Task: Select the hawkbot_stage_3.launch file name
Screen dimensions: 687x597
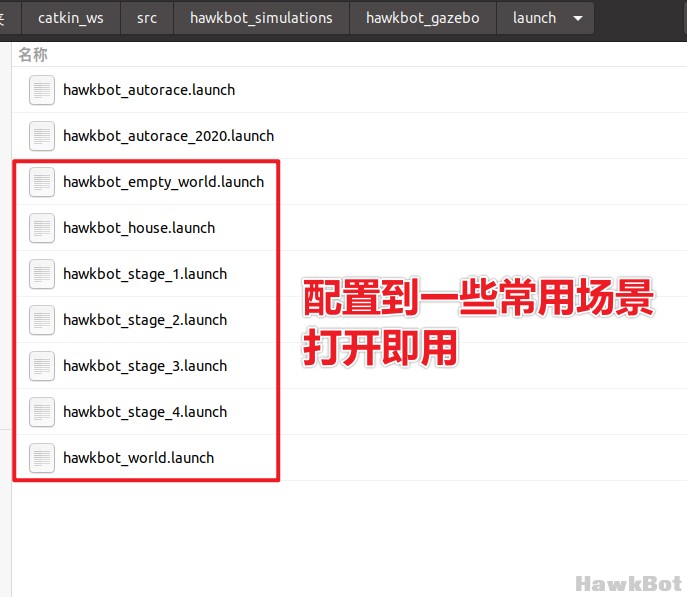Action: tap(145, 366)
